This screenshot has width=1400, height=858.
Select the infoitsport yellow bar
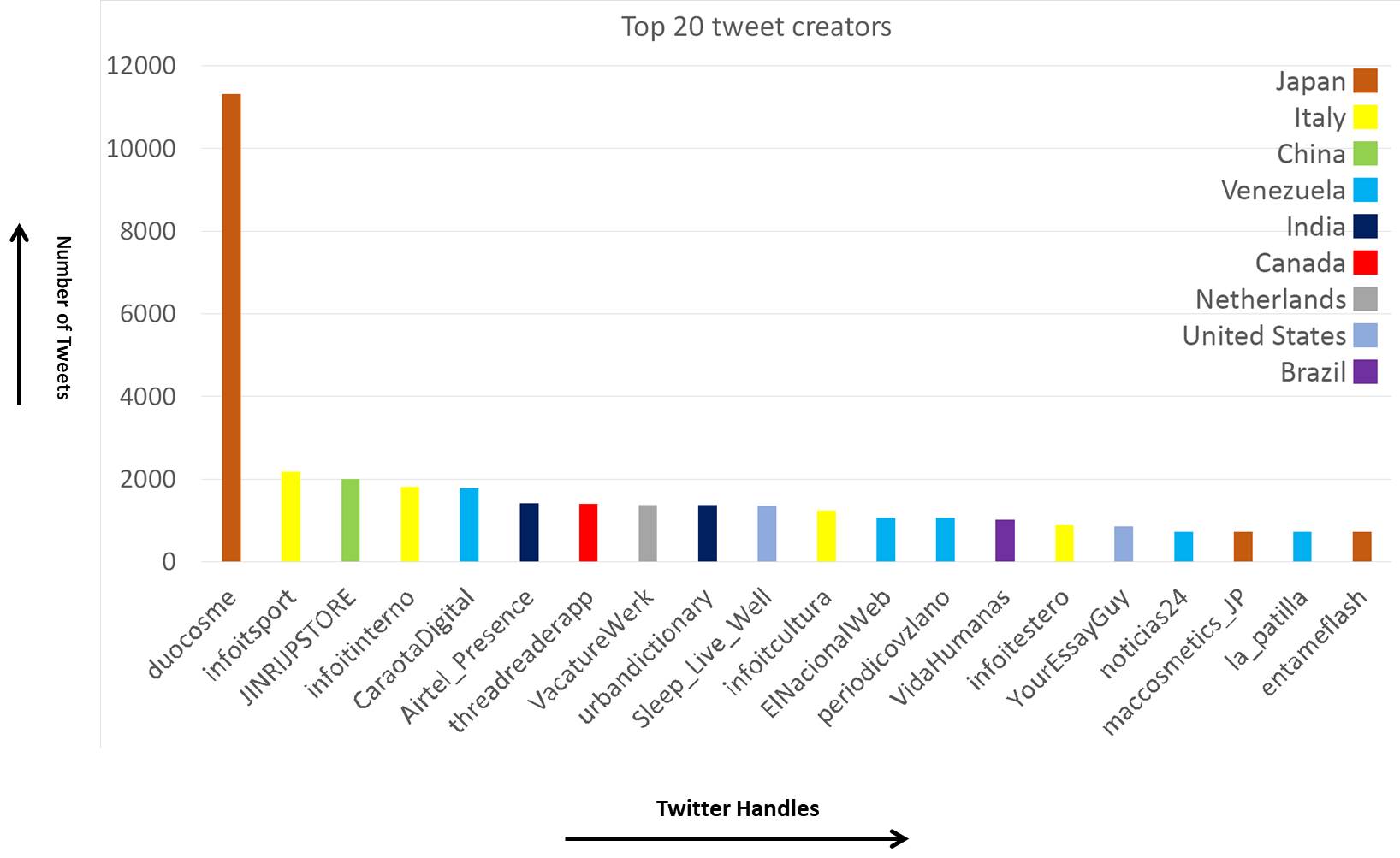tap(291, 517)
